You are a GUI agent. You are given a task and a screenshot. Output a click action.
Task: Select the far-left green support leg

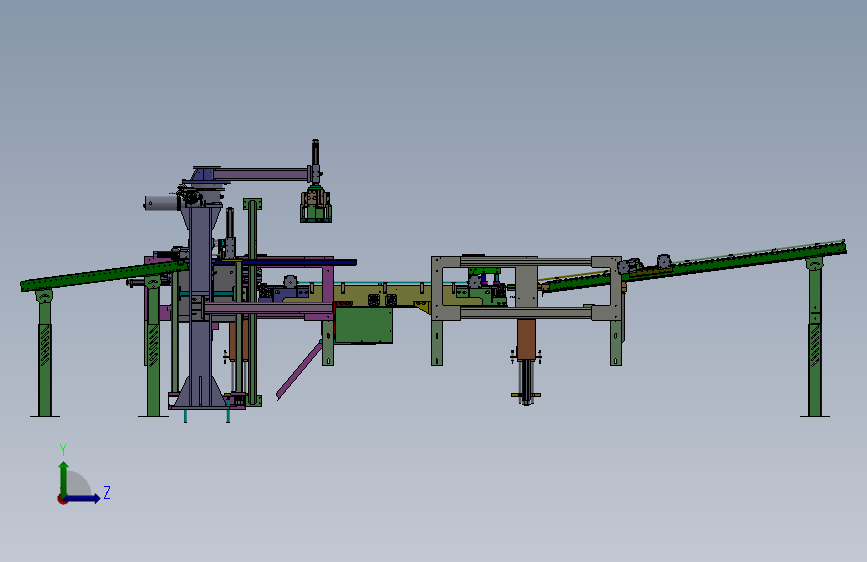click(x=45, y=353)
